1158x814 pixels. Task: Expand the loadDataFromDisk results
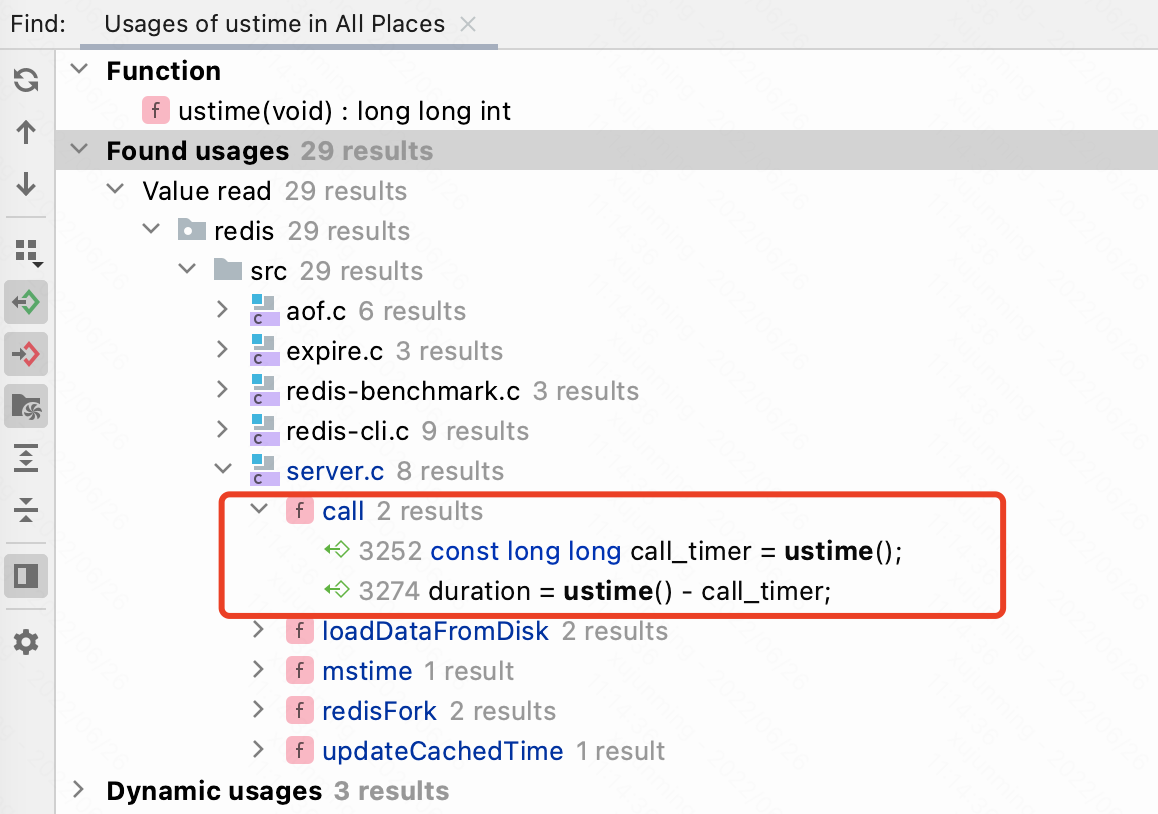(x=258, y=629)
